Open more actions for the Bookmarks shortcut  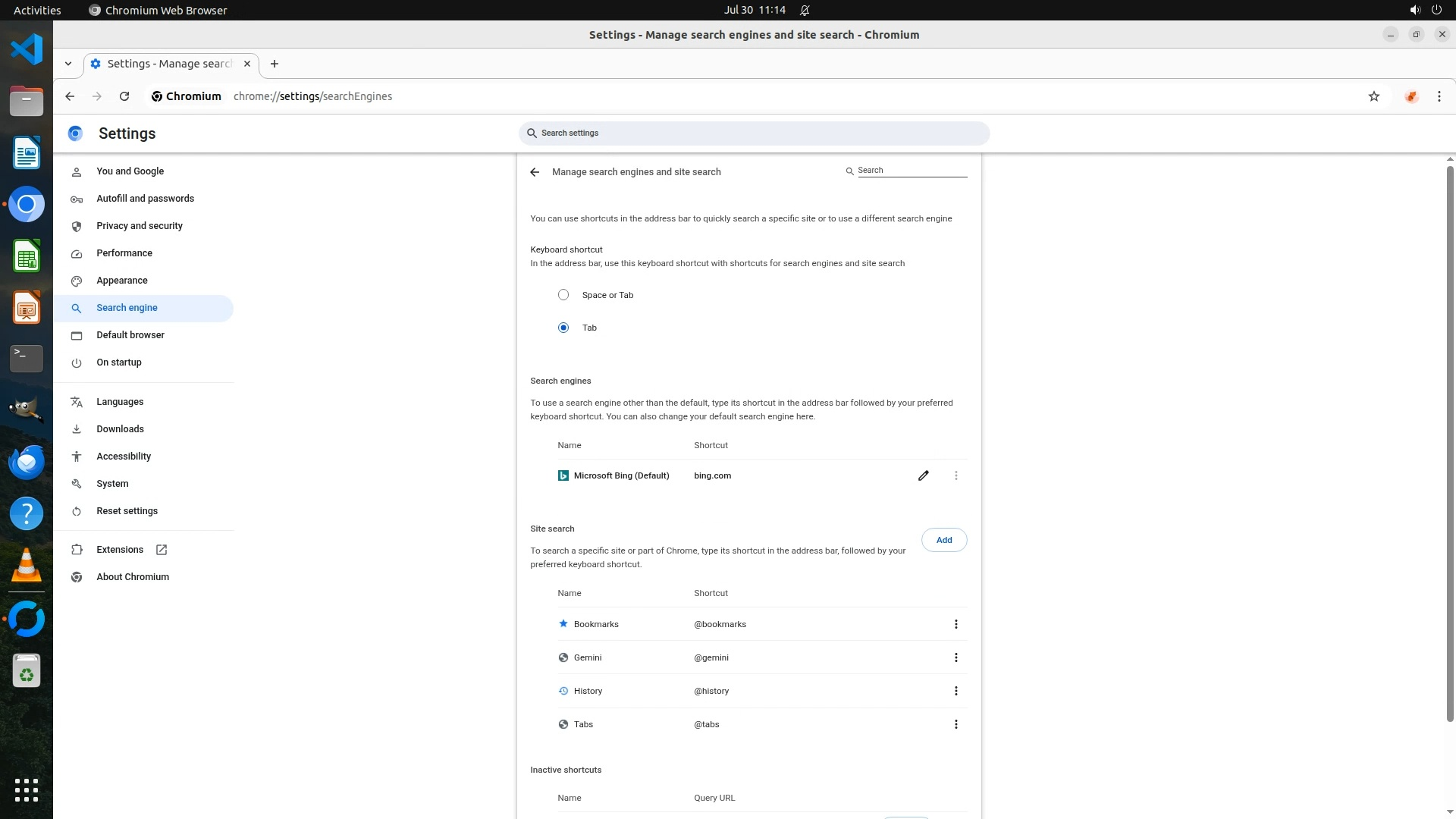point(955,624)
